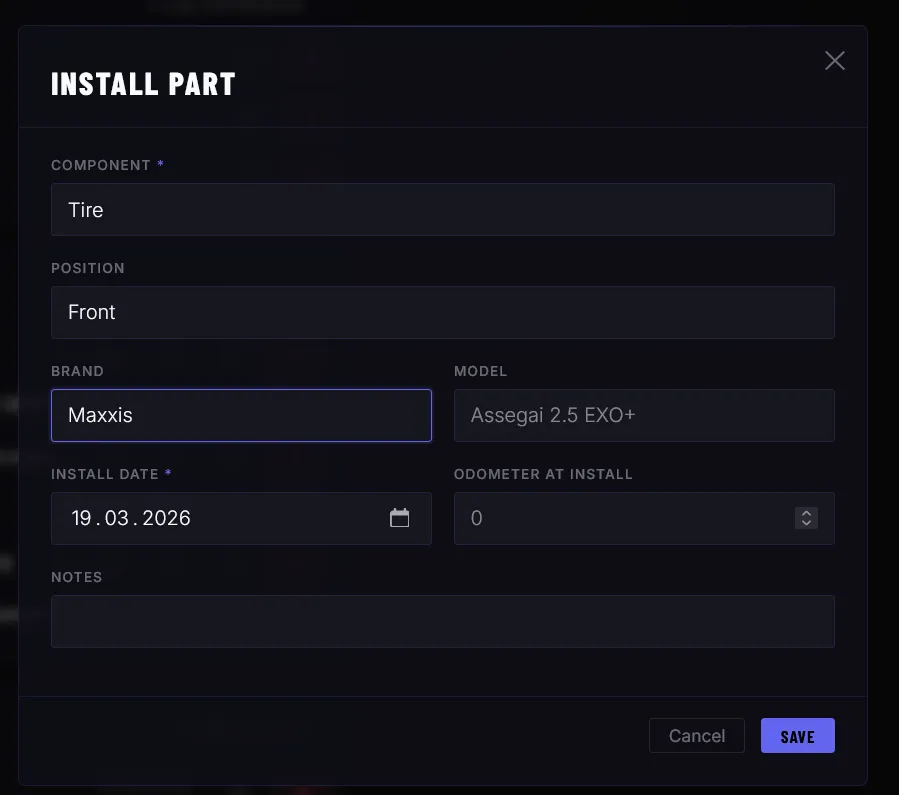
Task: Click the Component required asterisk
Action: point(161,164)
